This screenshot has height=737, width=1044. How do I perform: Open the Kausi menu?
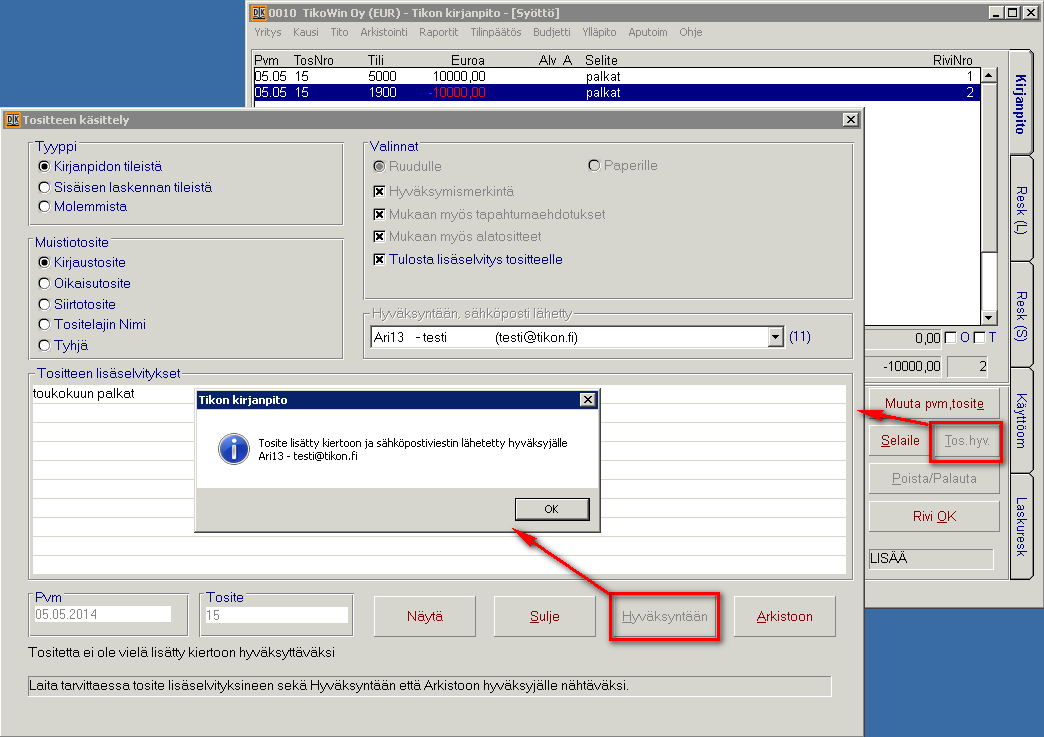[306, 32]
